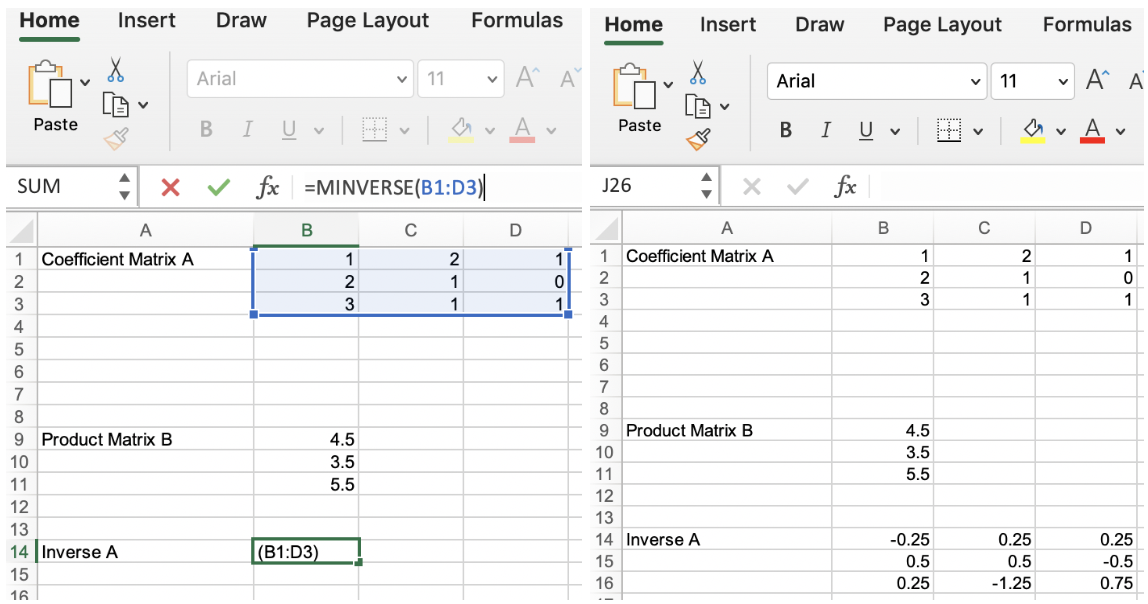Toggle Bold in left window
1148x604 pixels.
pos(206,130)
